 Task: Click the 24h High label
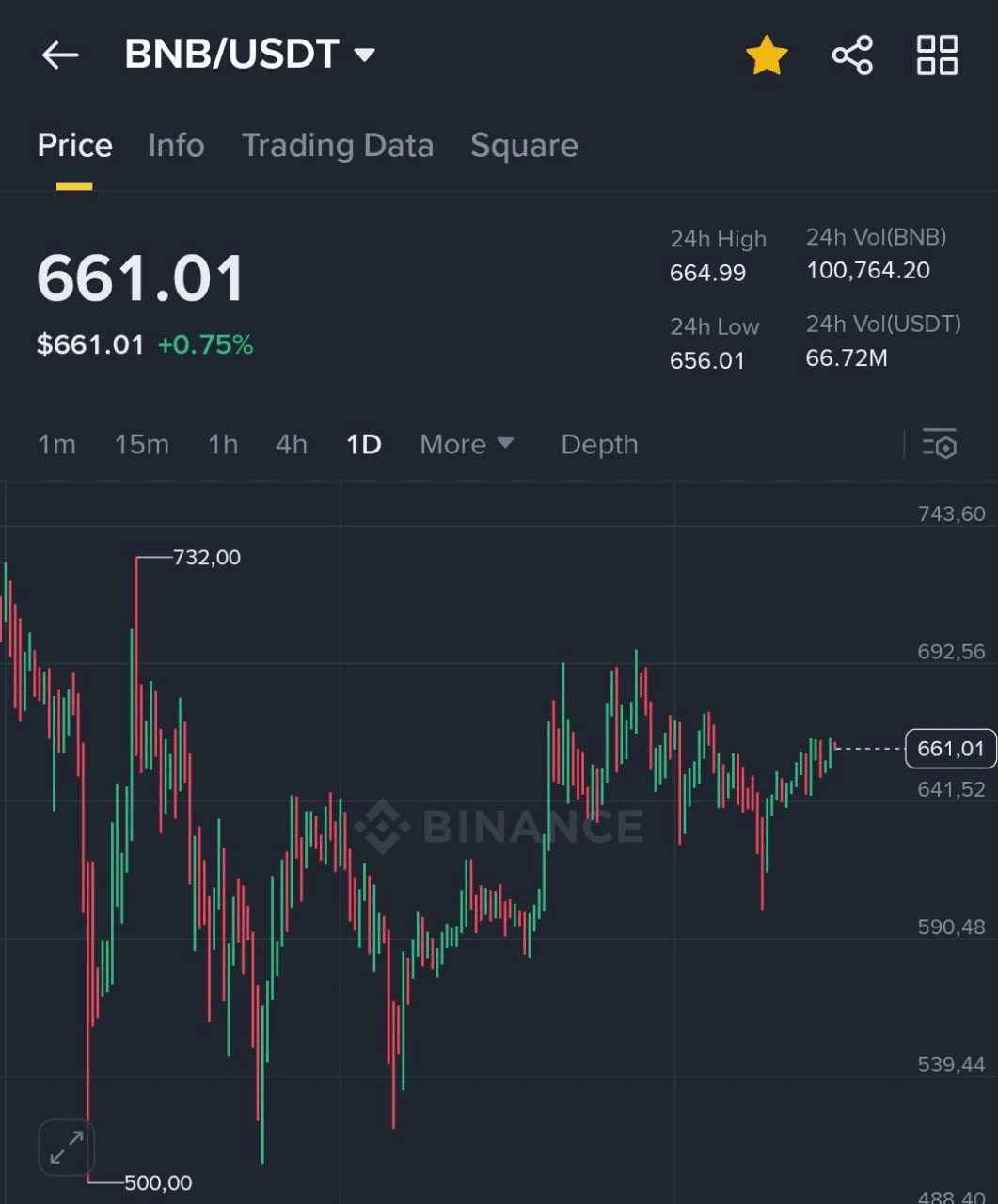pos(718,239)
